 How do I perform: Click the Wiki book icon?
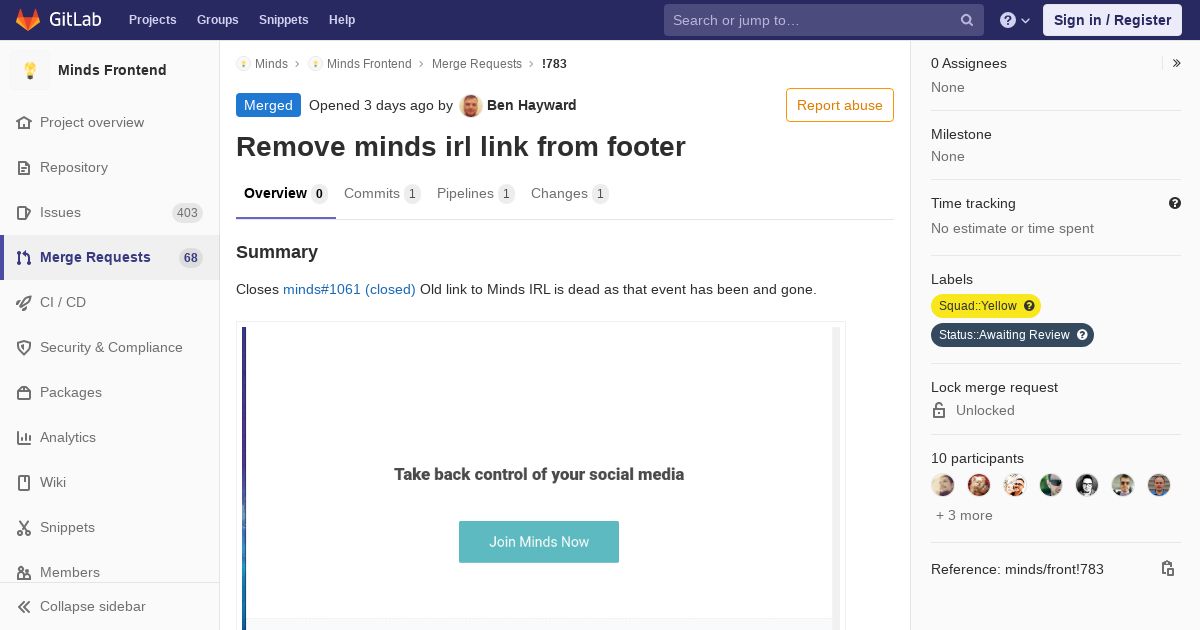pyautogui.click(x=24, y=482)
